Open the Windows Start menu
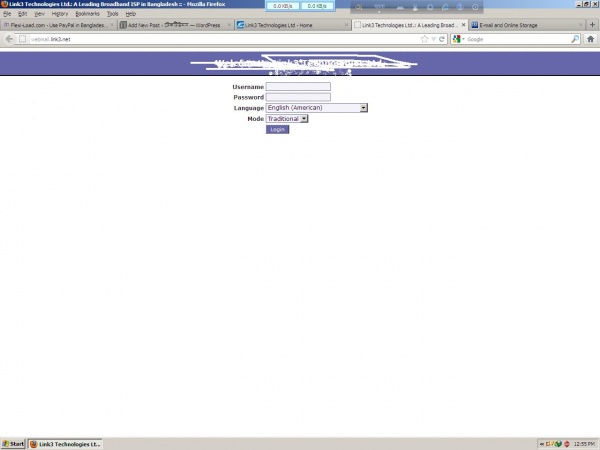 13,444
